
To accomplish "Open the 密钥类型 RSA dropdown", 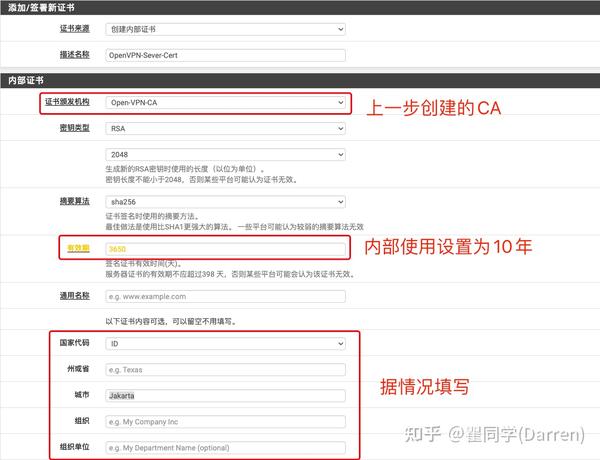I will [x=225, y=129].
